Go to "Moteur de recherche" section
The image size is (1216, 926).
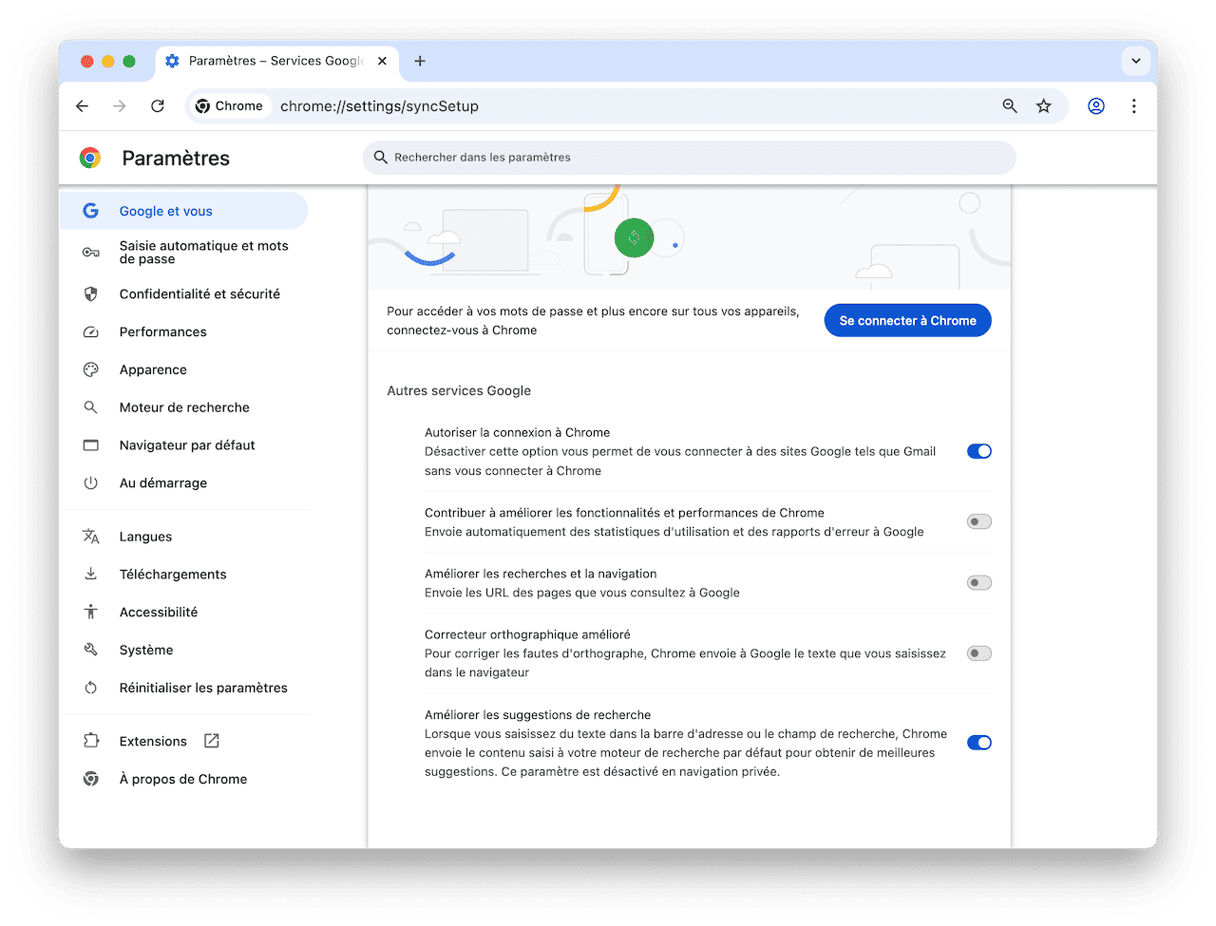184,407
